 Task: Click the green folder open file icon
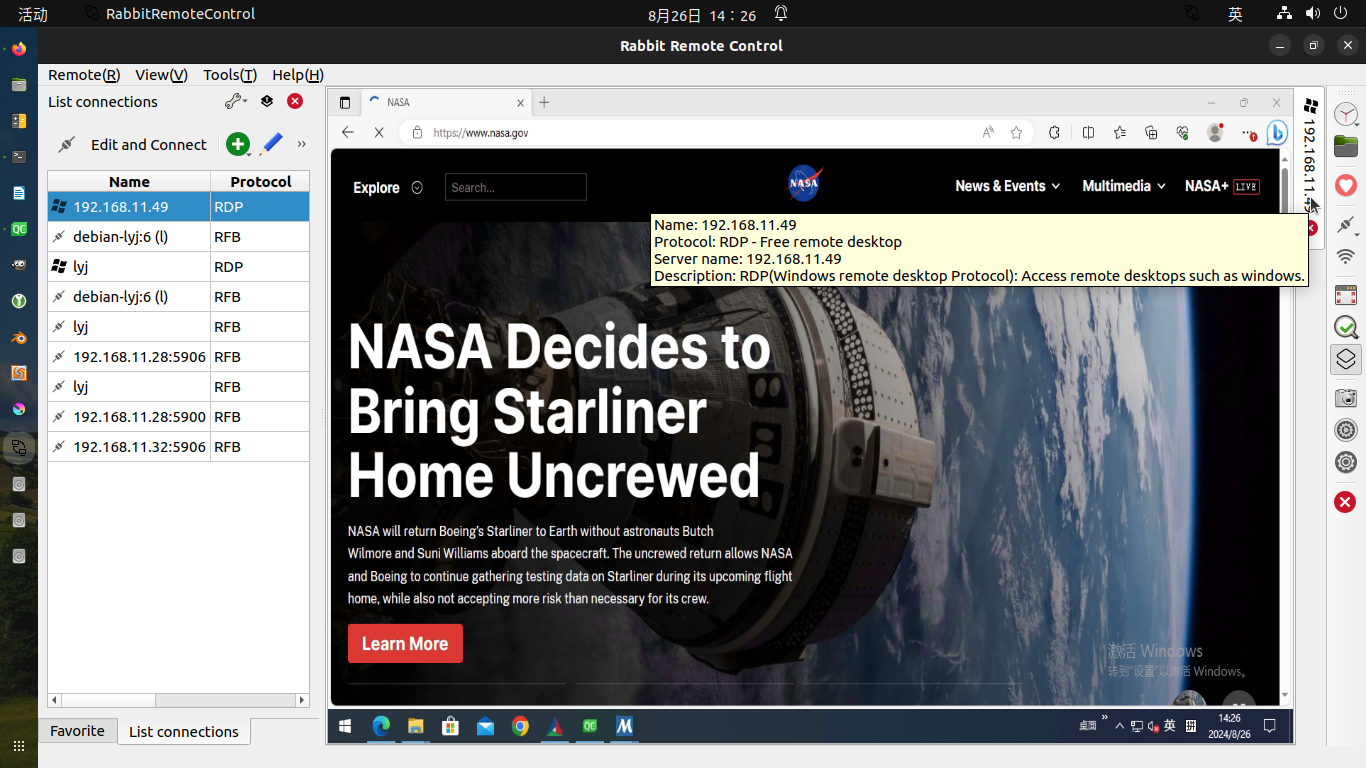(1346, 147)
